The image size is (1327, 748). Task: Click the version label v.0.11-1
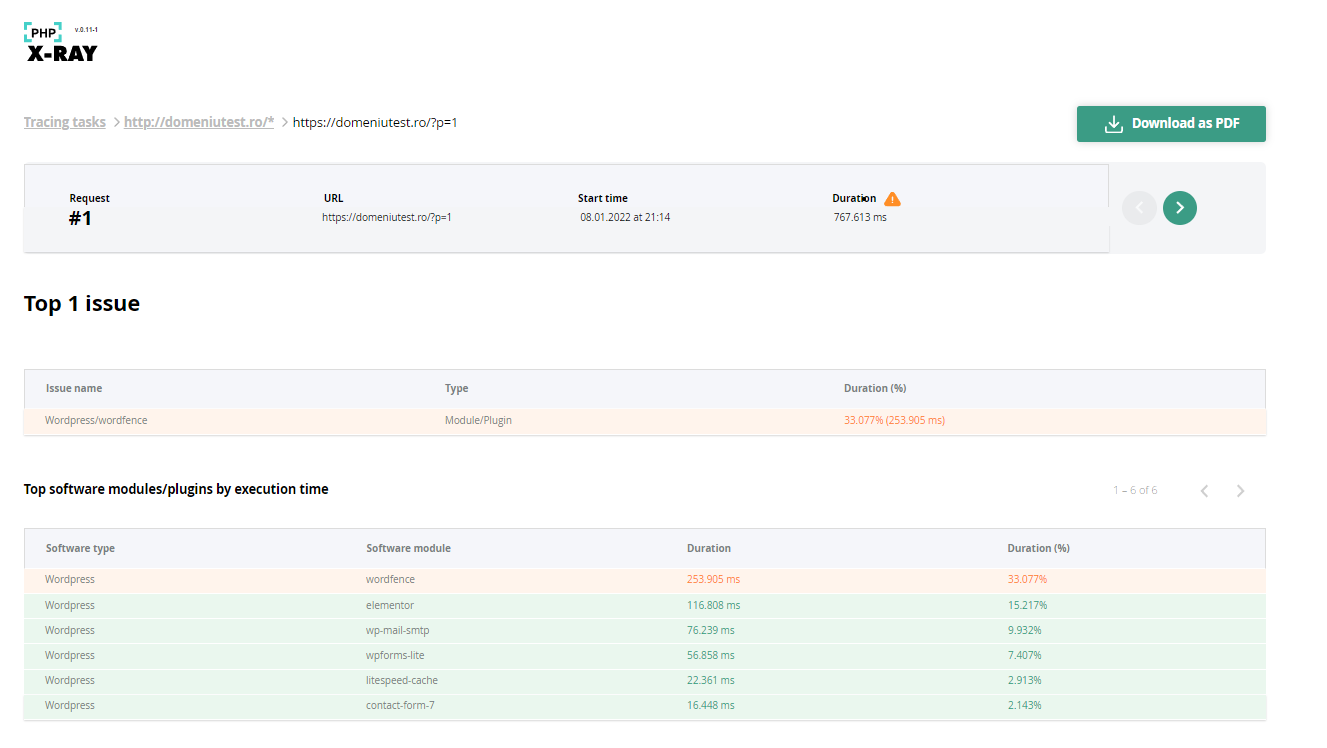[x=86, y=30]
